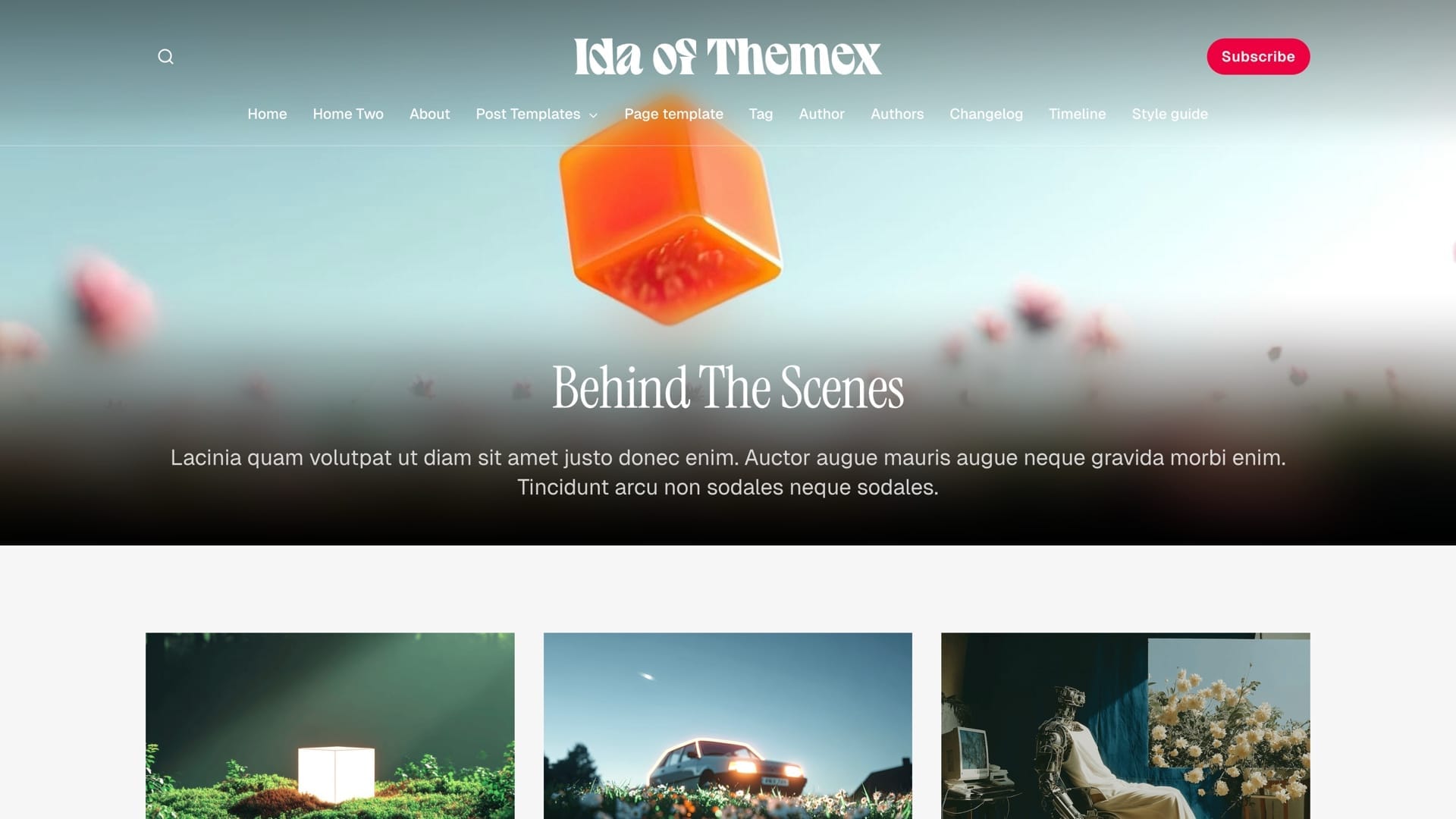The image size is (1456, 819).
Task: Select the Page template link
Action: [x=673, y=114]
